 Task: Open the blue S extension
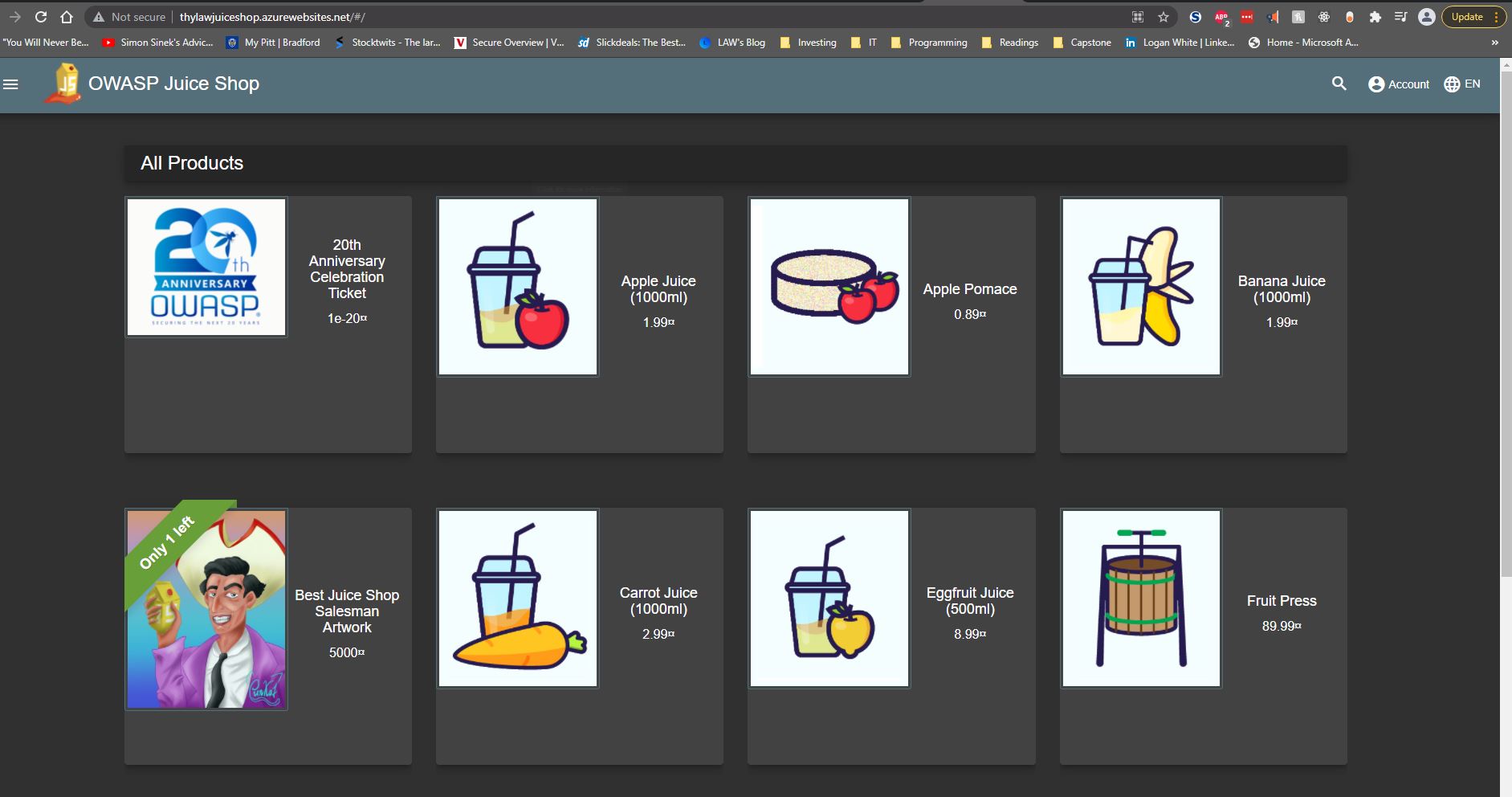pos(1195,17)
